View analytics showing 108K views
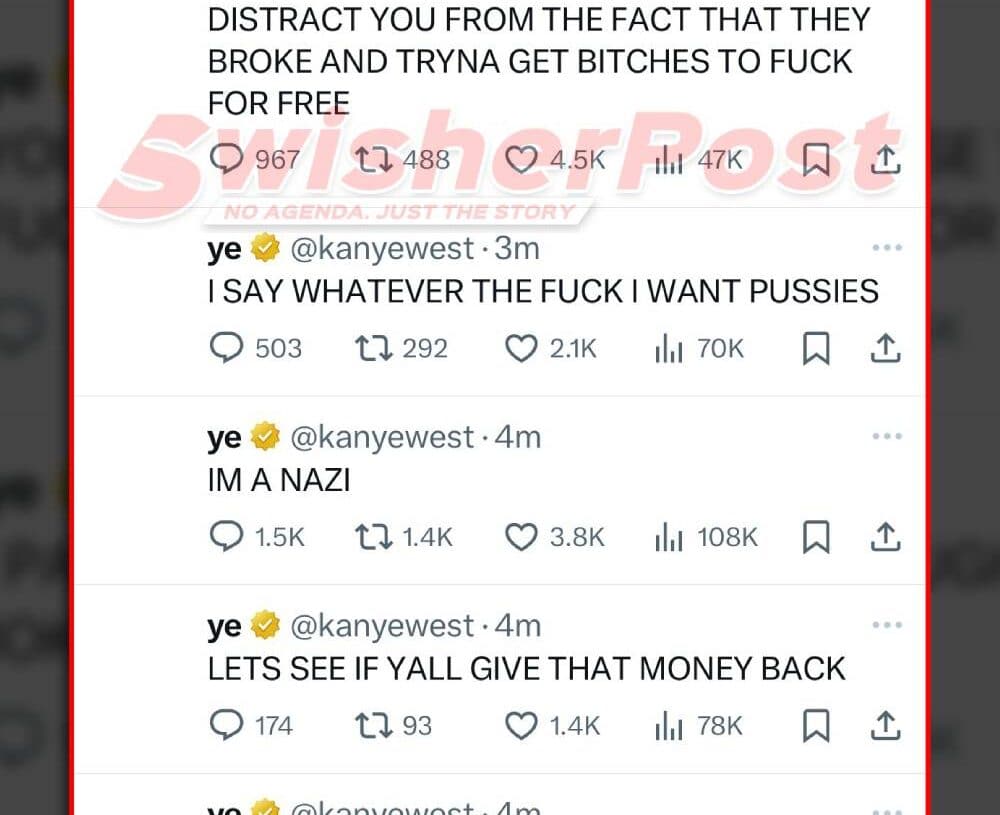The image size is (1000, 815). tap(707, 537)
